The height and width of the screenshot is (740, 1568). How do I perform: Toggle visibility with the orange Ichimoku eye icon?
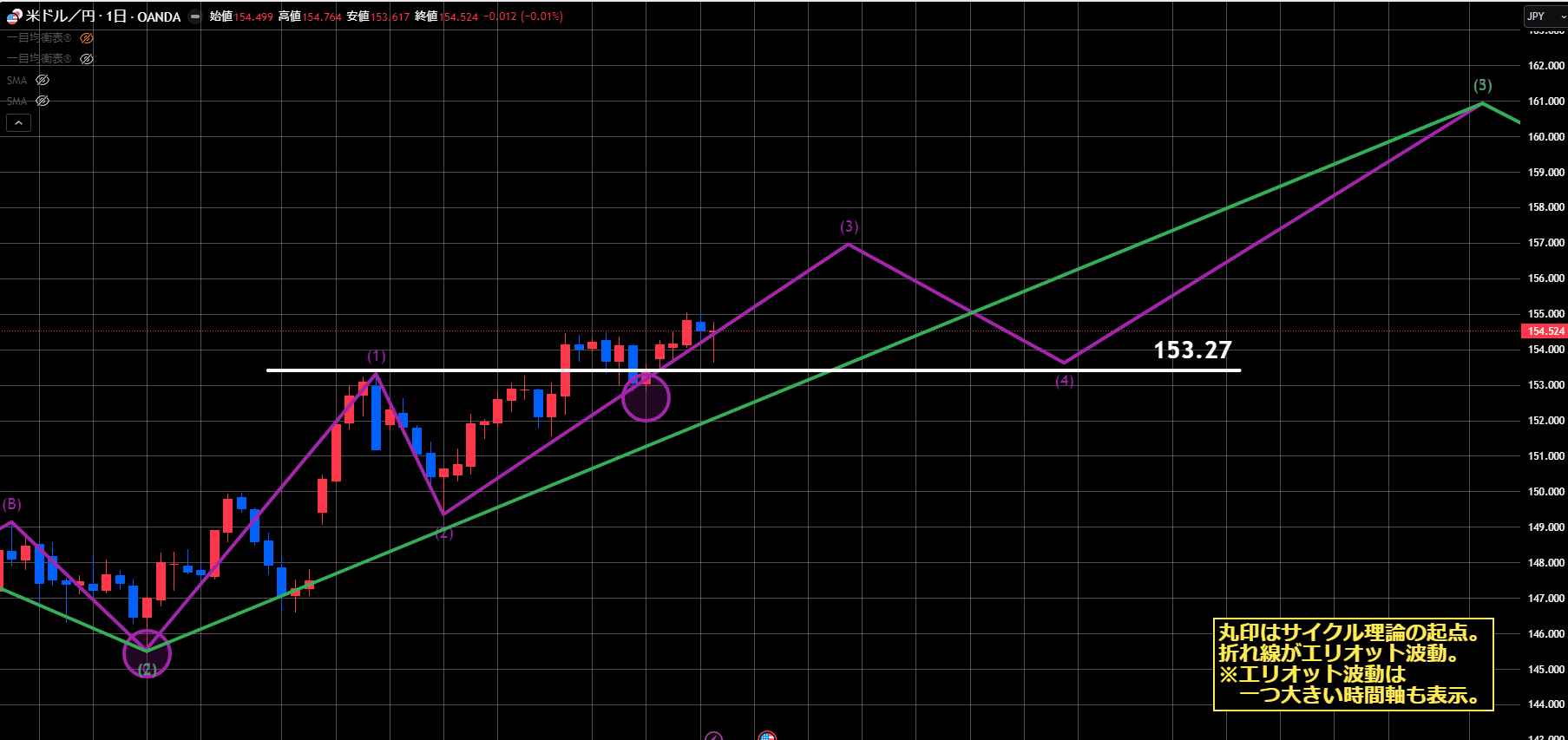(x=87, y=38)
